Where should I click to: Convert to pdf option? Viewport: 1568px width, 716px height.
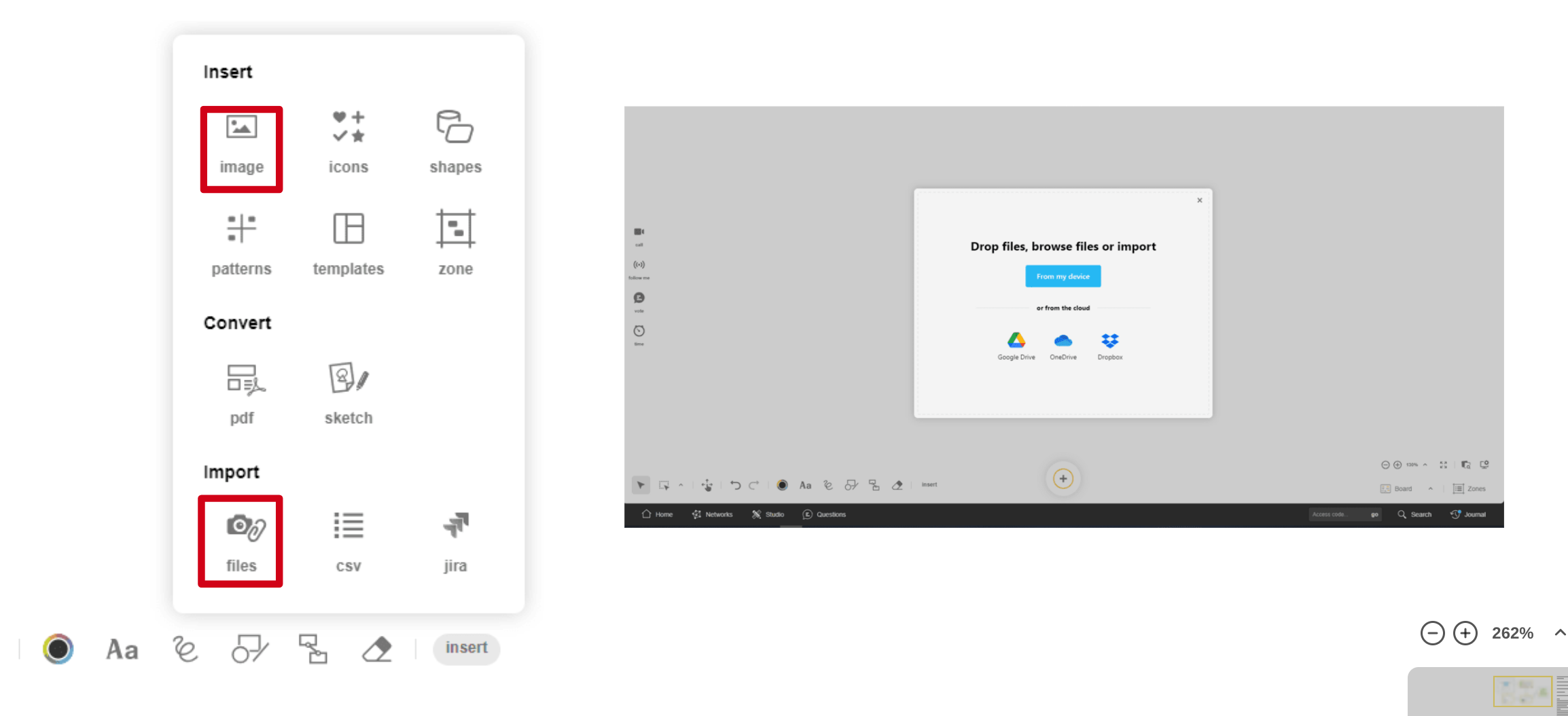pyautogui.click(x=241, y=394)
